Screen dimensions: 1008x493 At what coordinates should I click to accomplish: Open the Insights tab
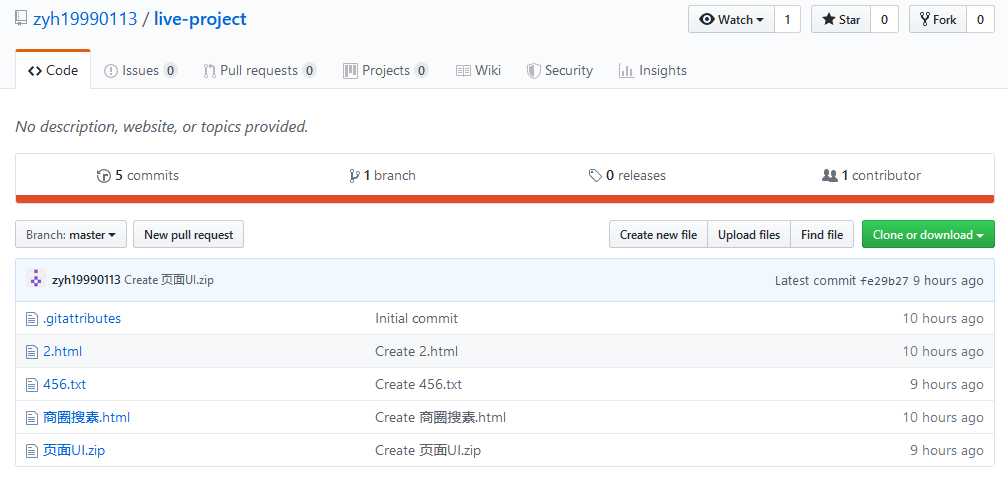(652, 71)
